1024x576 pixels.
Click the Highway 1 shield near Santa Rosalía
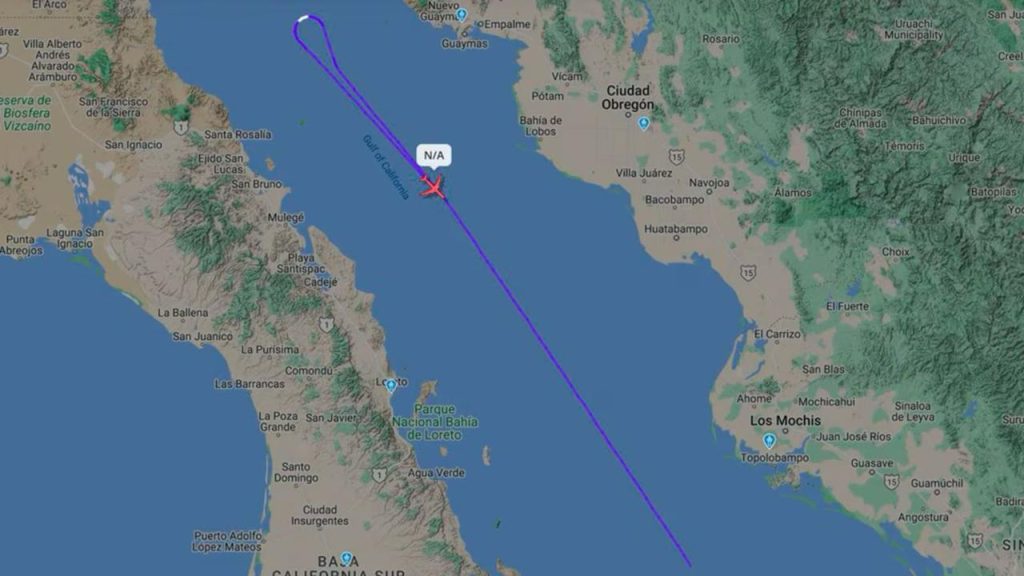coord(182,128)
